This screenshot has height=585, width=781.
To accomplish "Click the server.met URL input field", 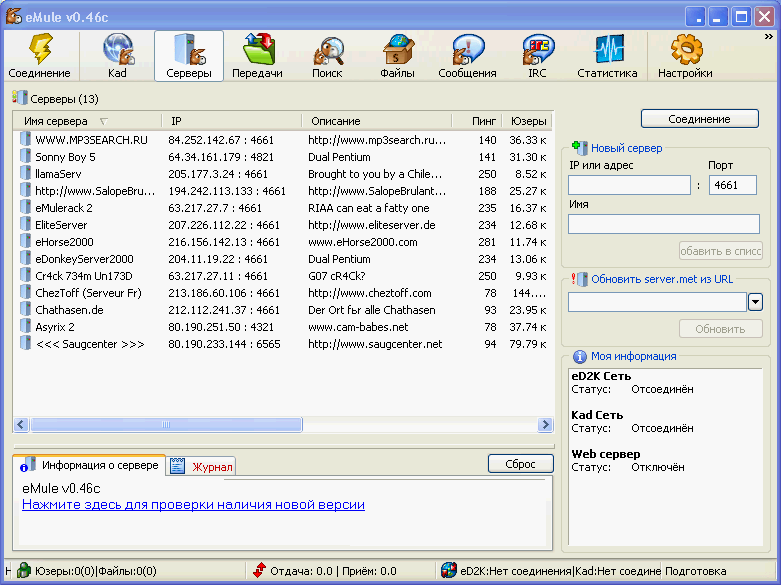I will [657, 302].
